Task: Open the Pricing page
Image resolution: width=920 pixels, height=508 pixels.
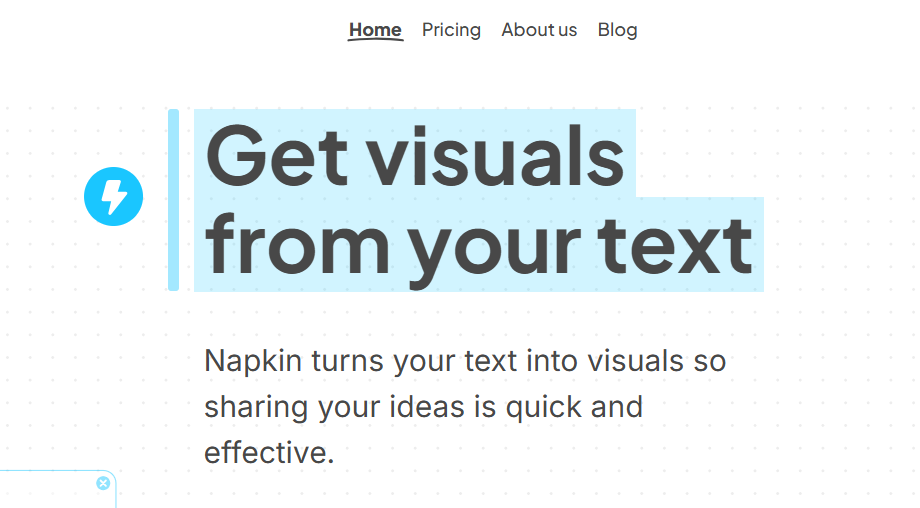Action: point(451,29)
